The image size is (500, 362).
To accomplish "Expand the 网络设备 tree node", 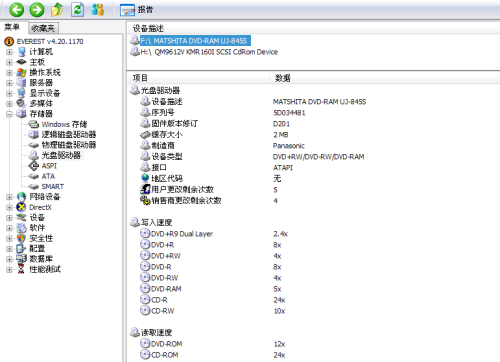I will 9,197.
